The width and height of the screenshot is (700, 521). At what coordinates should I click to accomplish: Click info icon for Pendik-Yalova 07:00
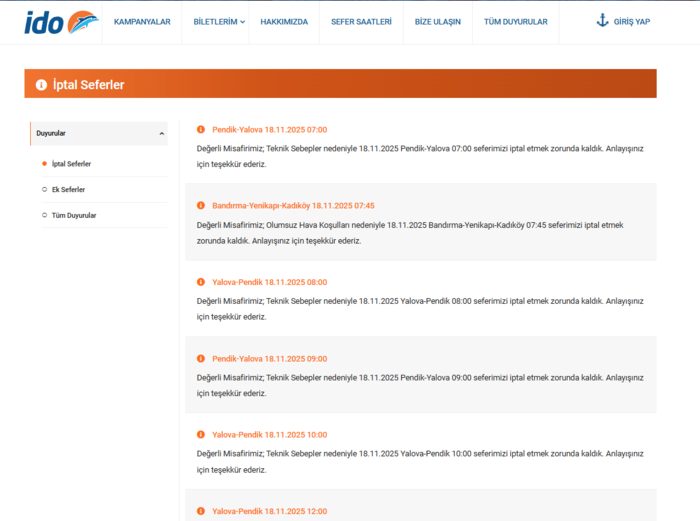coord(201,129)
